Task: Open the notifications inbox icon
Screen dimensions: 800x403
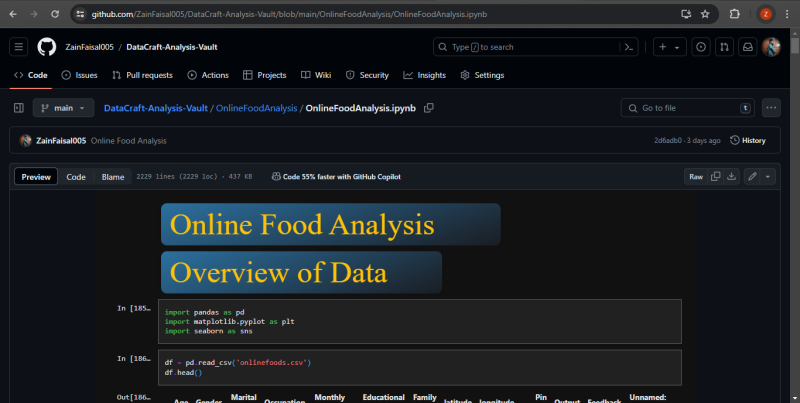Action: coord(747,47)
